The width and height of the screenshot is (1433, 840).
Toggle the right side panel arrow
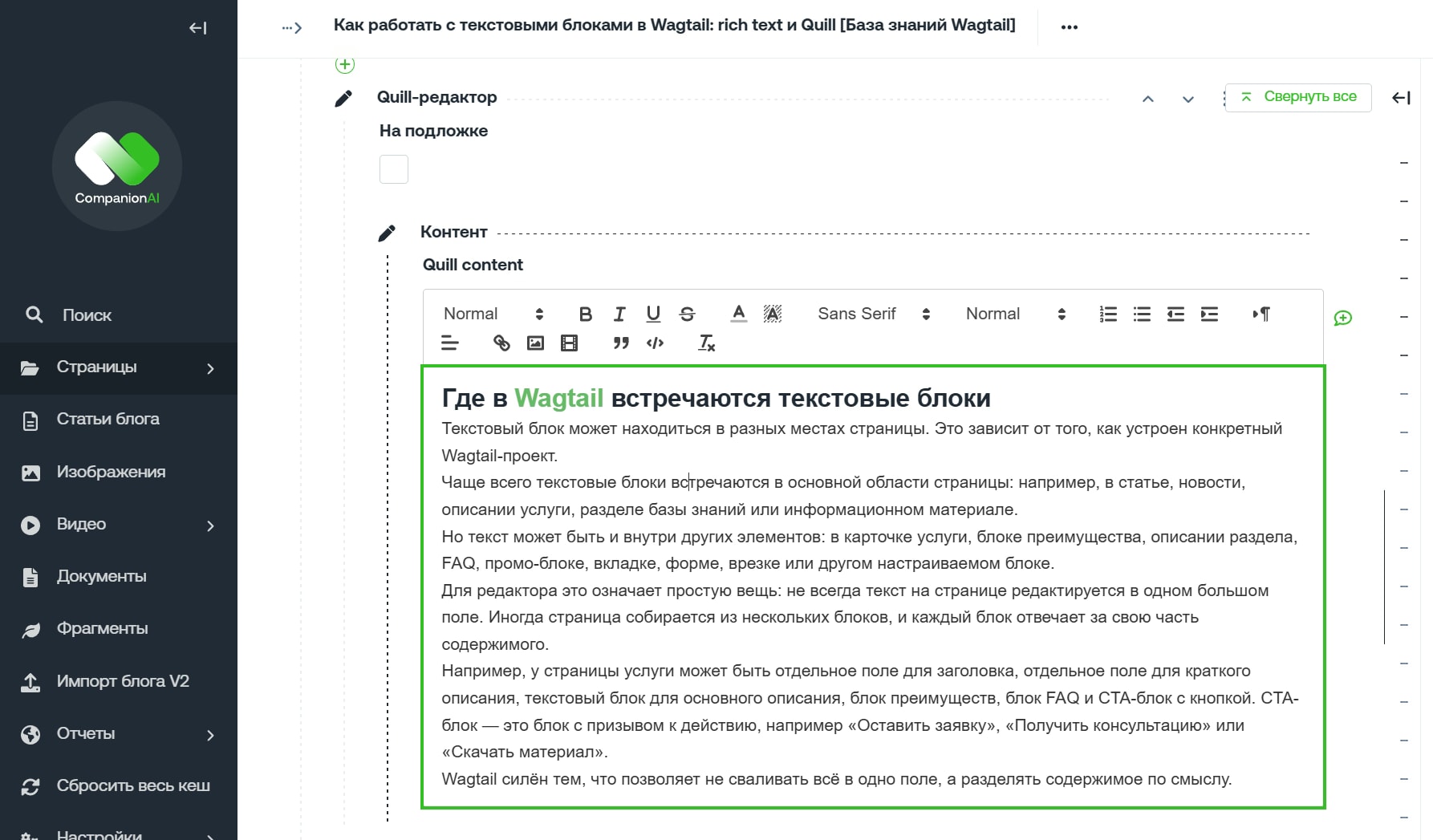tap(1401, 98)
